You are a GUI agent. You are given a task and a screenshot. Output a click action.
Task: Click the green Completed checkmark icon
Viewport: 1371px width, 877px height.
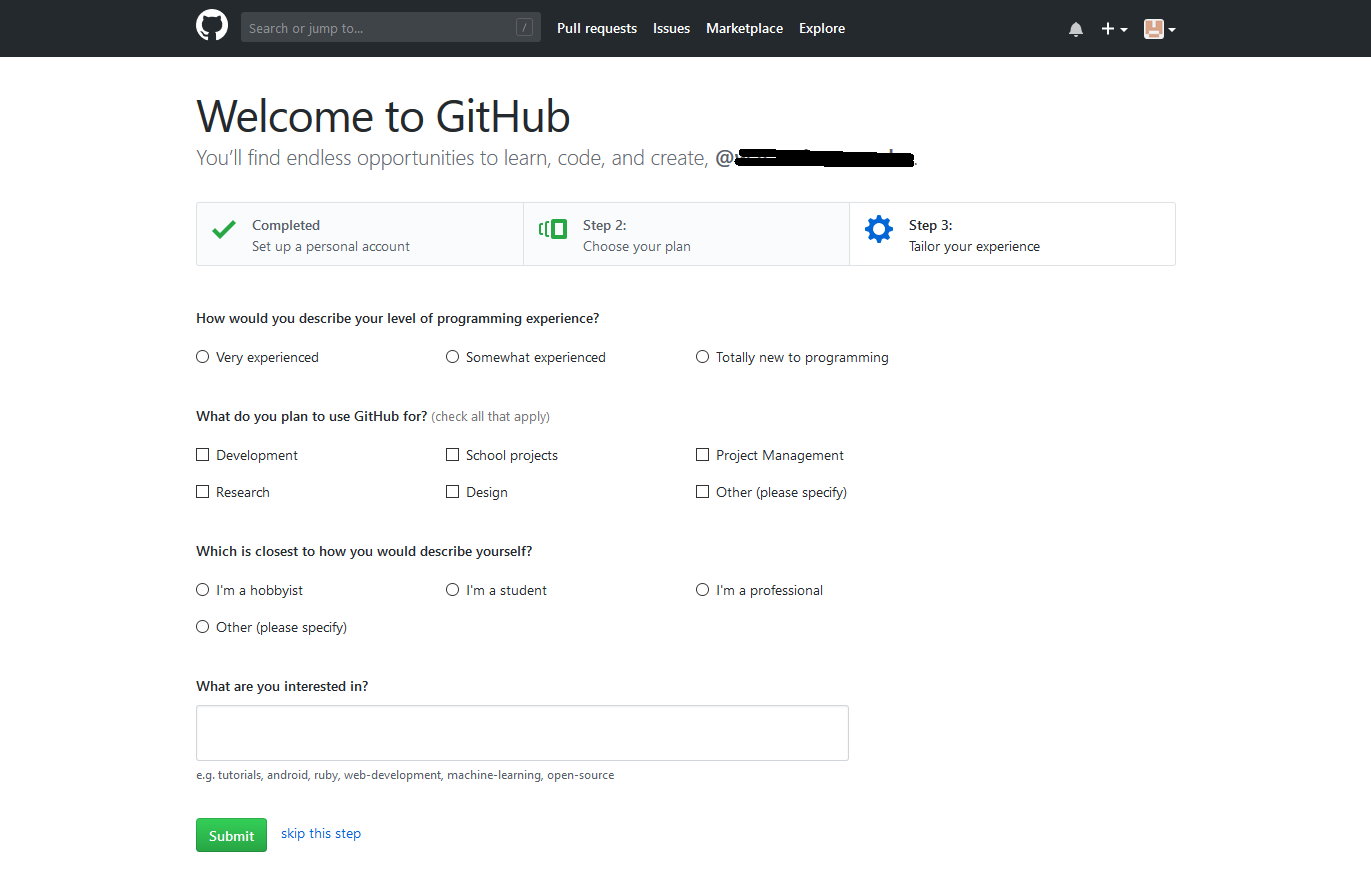224,230
